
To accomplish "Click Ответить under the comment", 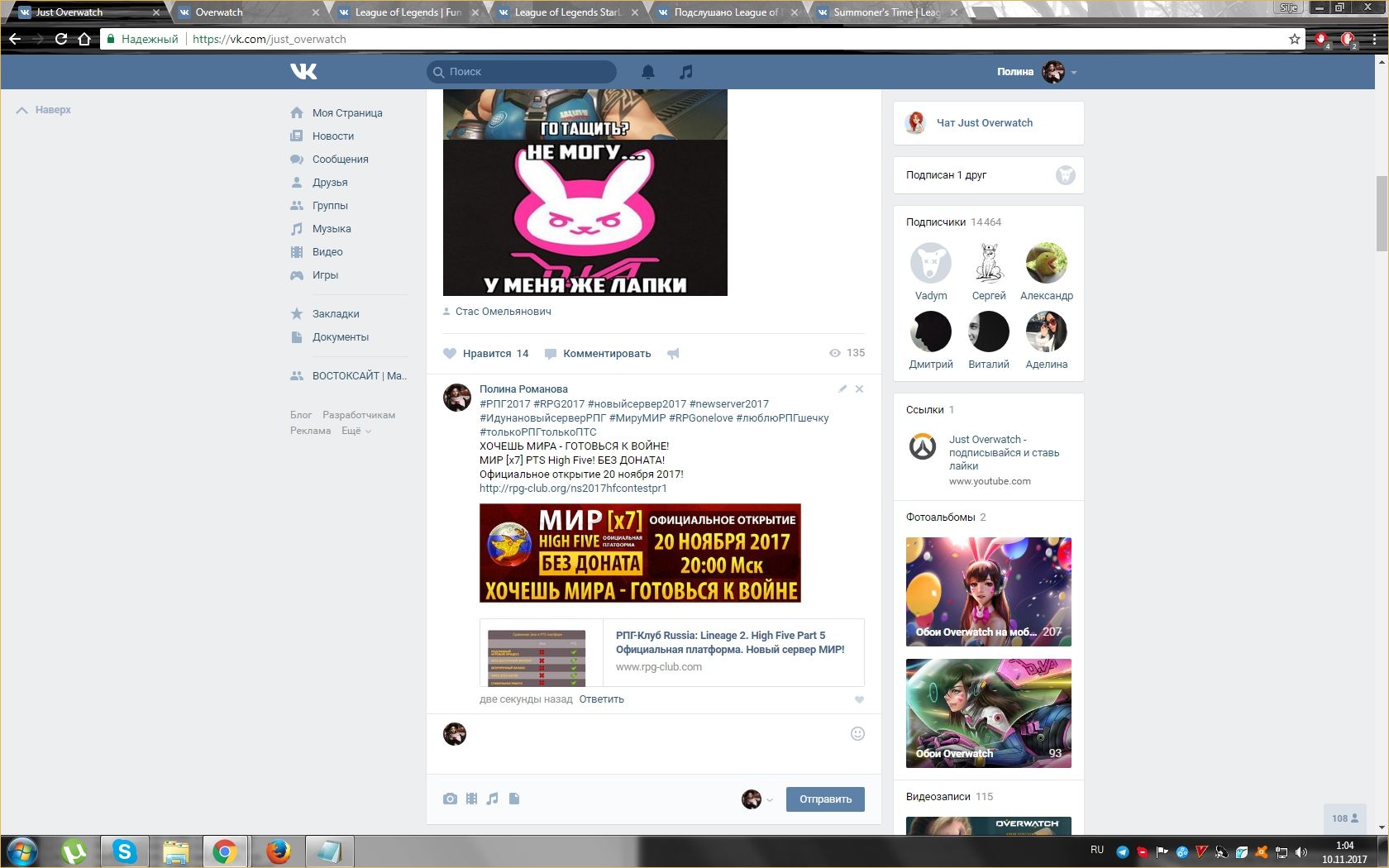I will 602,699.
